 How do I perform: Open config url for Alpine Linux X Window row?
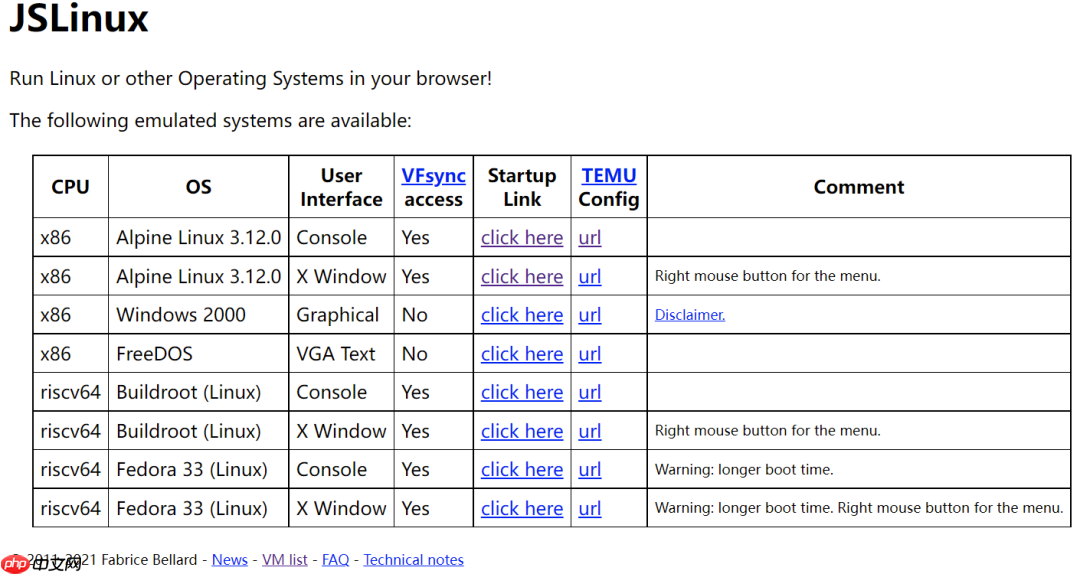(x=590, y=276)
